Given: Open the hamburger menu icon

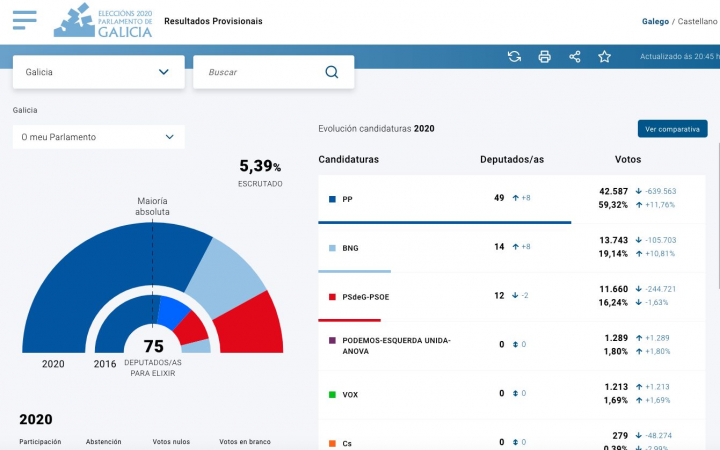Looking at the screenshot, I should [x=24, y=20].
